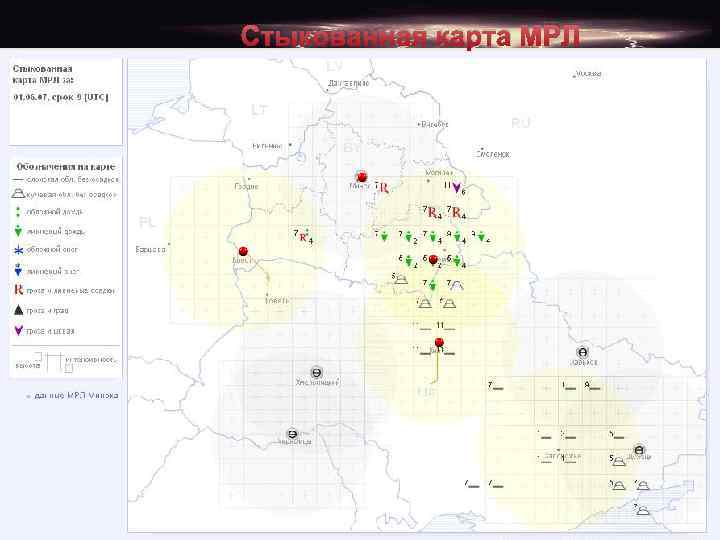Click the Kharkiv radar circle icon
Screen dimensions: 720x540
click(583, 352)
